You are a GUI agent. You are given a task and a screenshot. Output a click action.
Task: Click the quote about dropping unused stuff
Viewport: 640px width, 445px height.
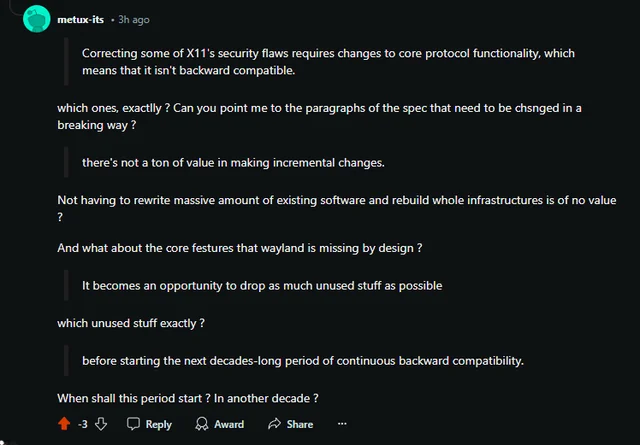point(262,285)
